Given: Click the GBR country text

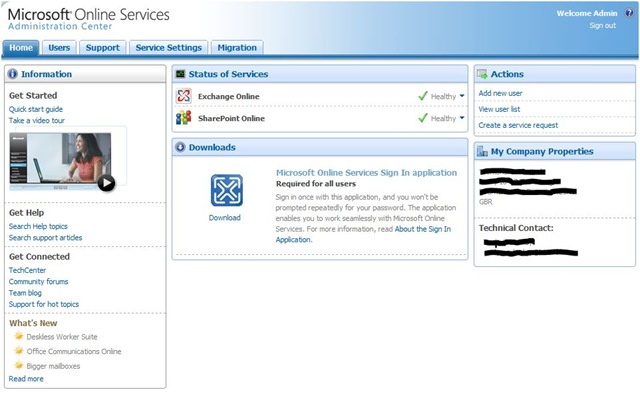Looking at the screenshot, I should pyautogui.click(x=486, y=202).
